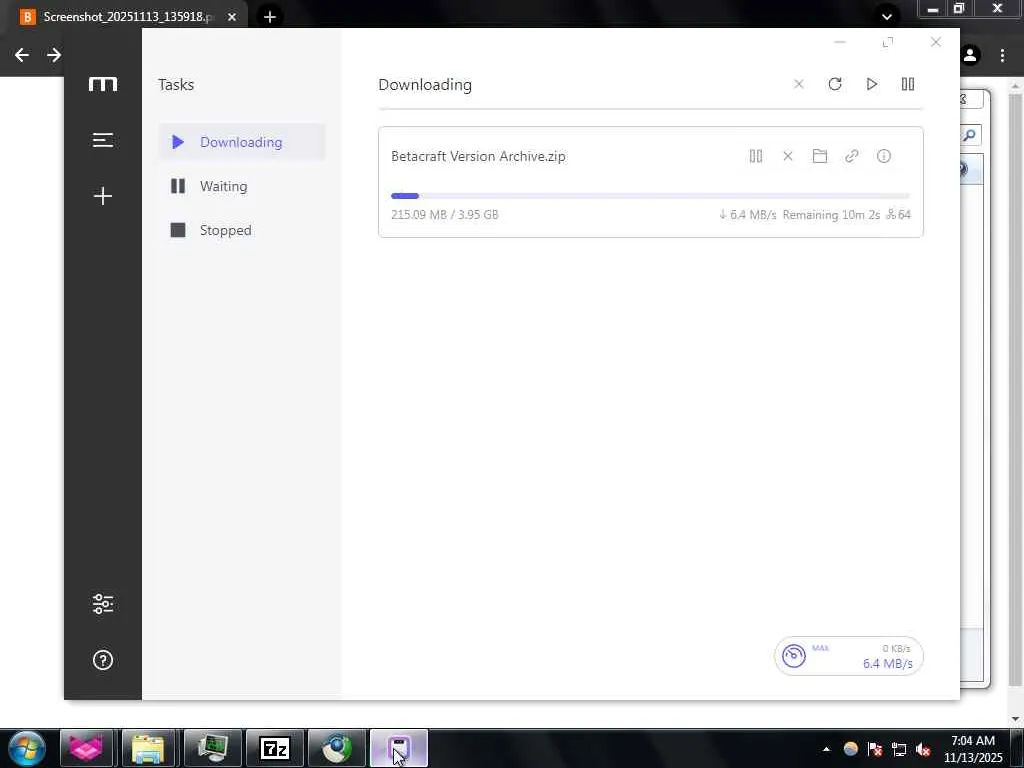Open the preferences sliders icon
This screenshot has width=1024, height=768.
[x=103, y=603]
